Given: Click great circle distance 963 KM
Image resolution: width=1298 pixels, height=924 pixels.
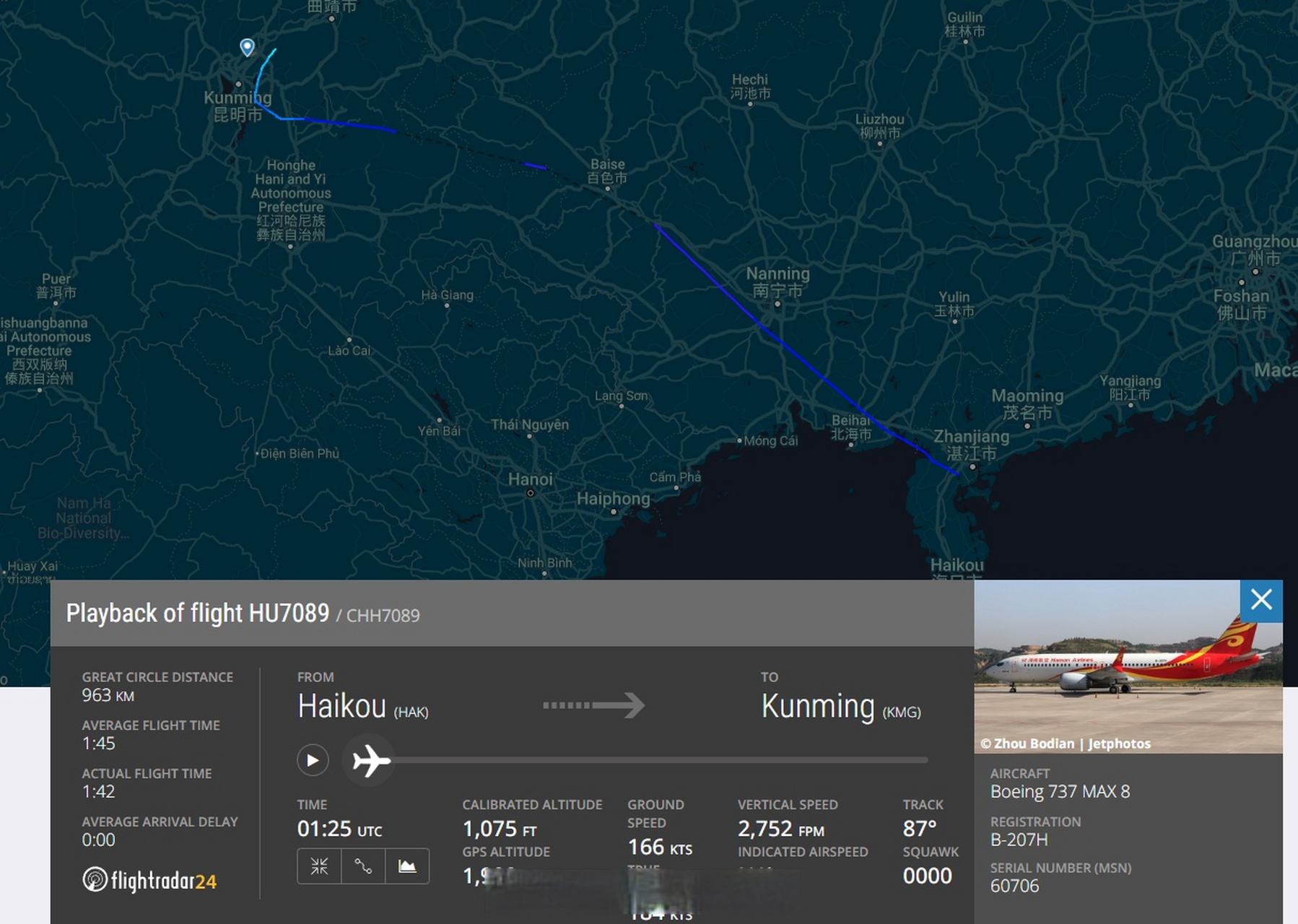Looking at the screenshot, I should (108, 695).
